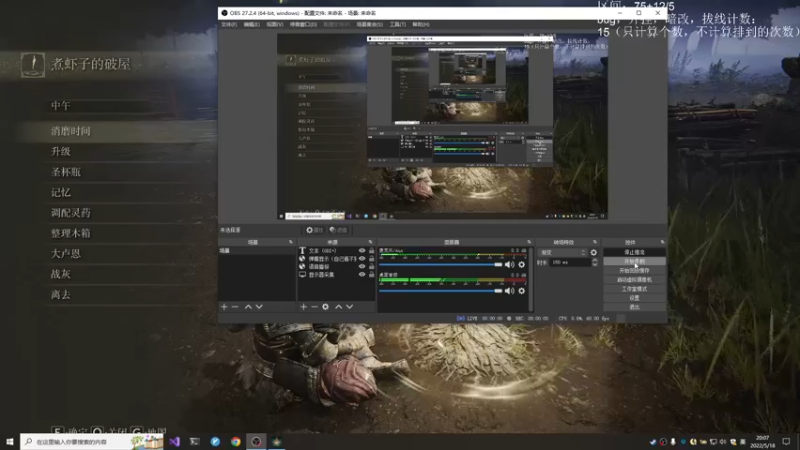Open source 属性 properties button
The width and height of the screenshot is (800, 450).
pos(314,230)
